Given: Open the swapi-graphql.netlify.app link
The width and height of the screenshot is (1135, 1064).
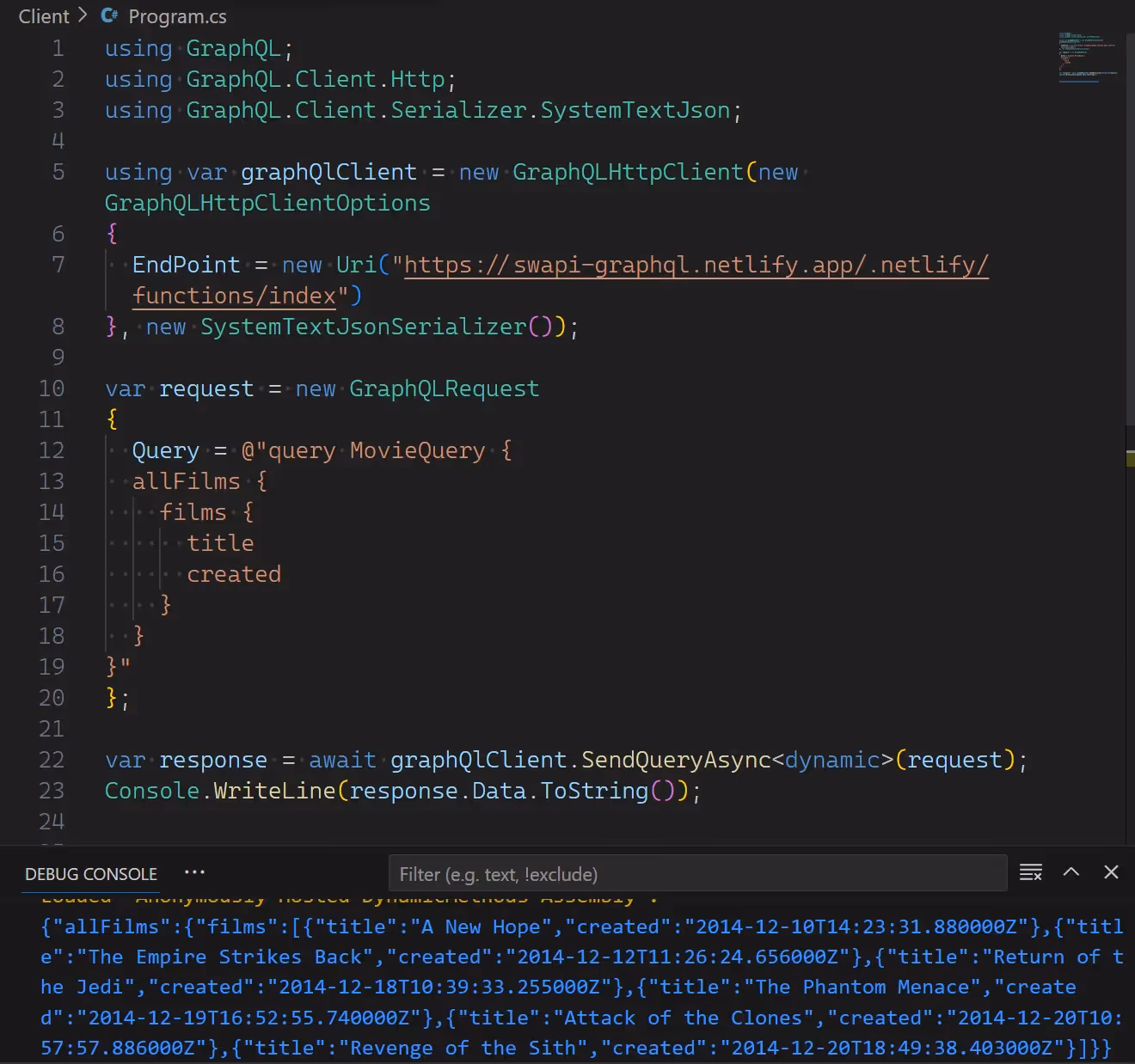Looking at the screenshot, I should [x=688, y=265].
